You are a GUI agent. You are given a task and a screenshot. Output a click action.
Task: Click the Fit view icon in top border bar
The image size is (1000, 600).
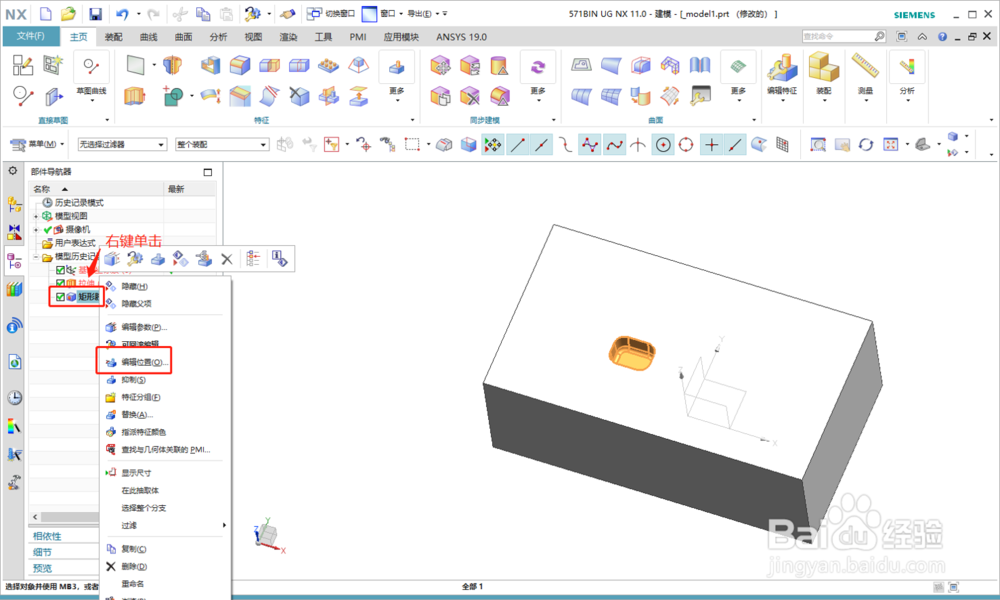click(x=891, y=145)
